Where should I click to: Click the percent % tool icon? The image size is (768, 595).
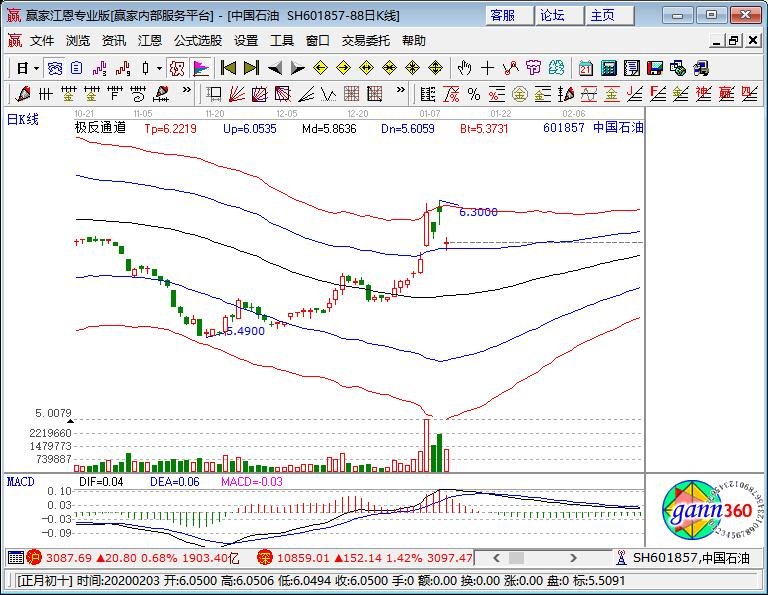click(x=474, y=94)
